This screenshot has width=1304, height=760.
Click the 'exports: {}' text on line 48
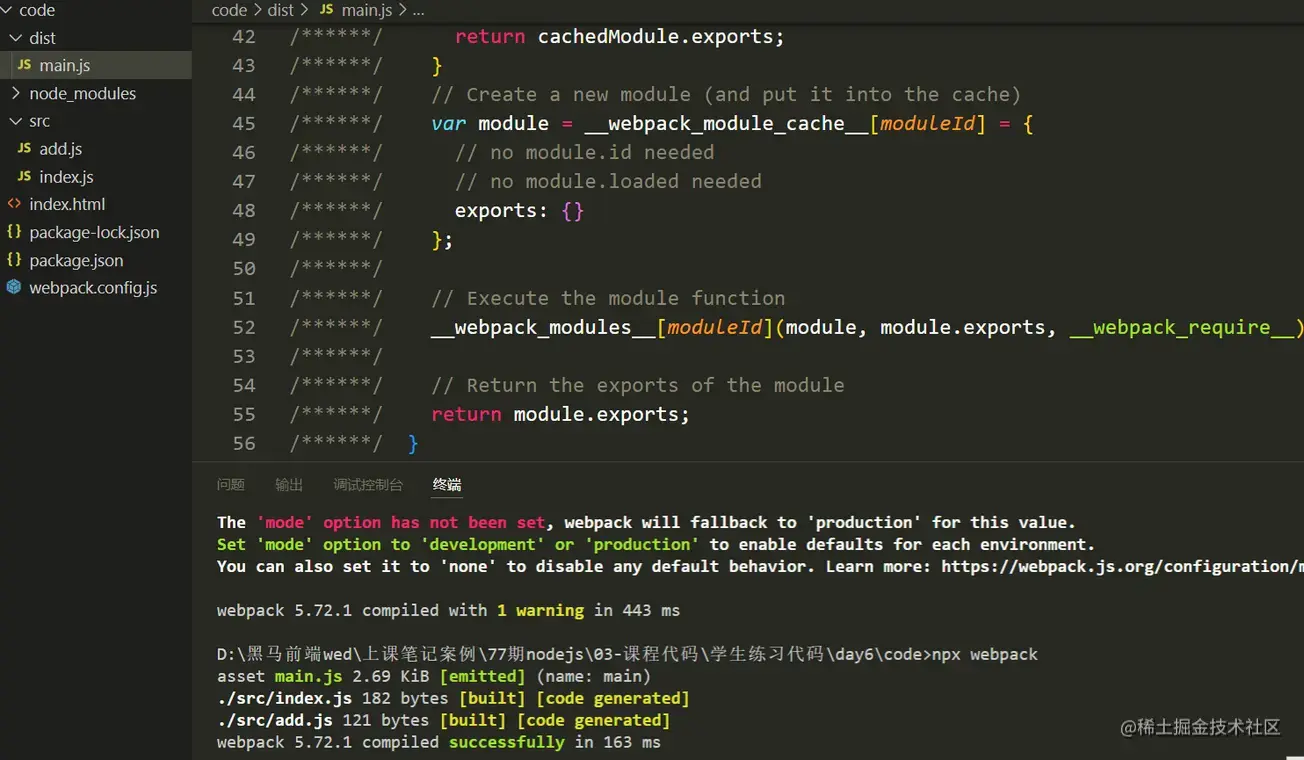pos(519,211)
